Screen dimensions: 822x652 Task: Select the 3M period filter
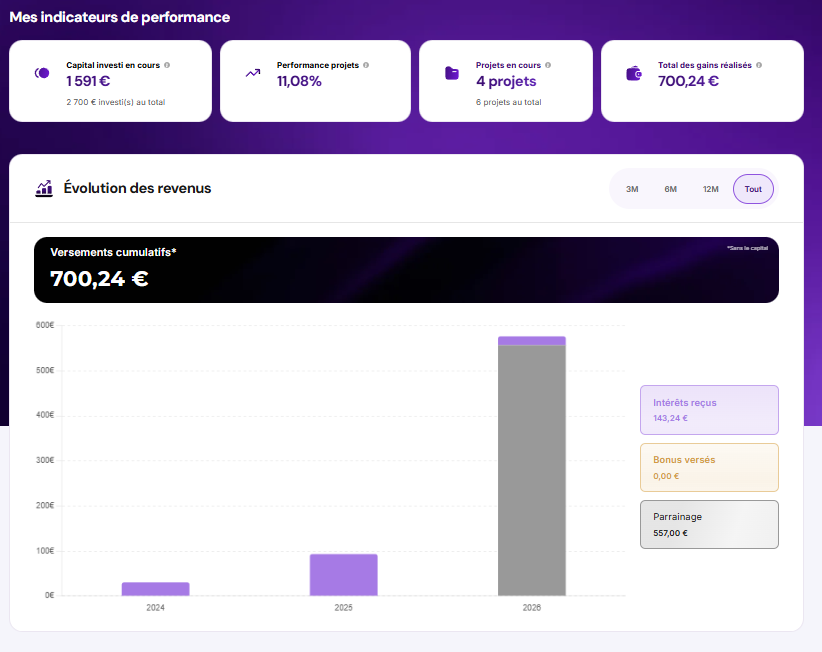632,189
